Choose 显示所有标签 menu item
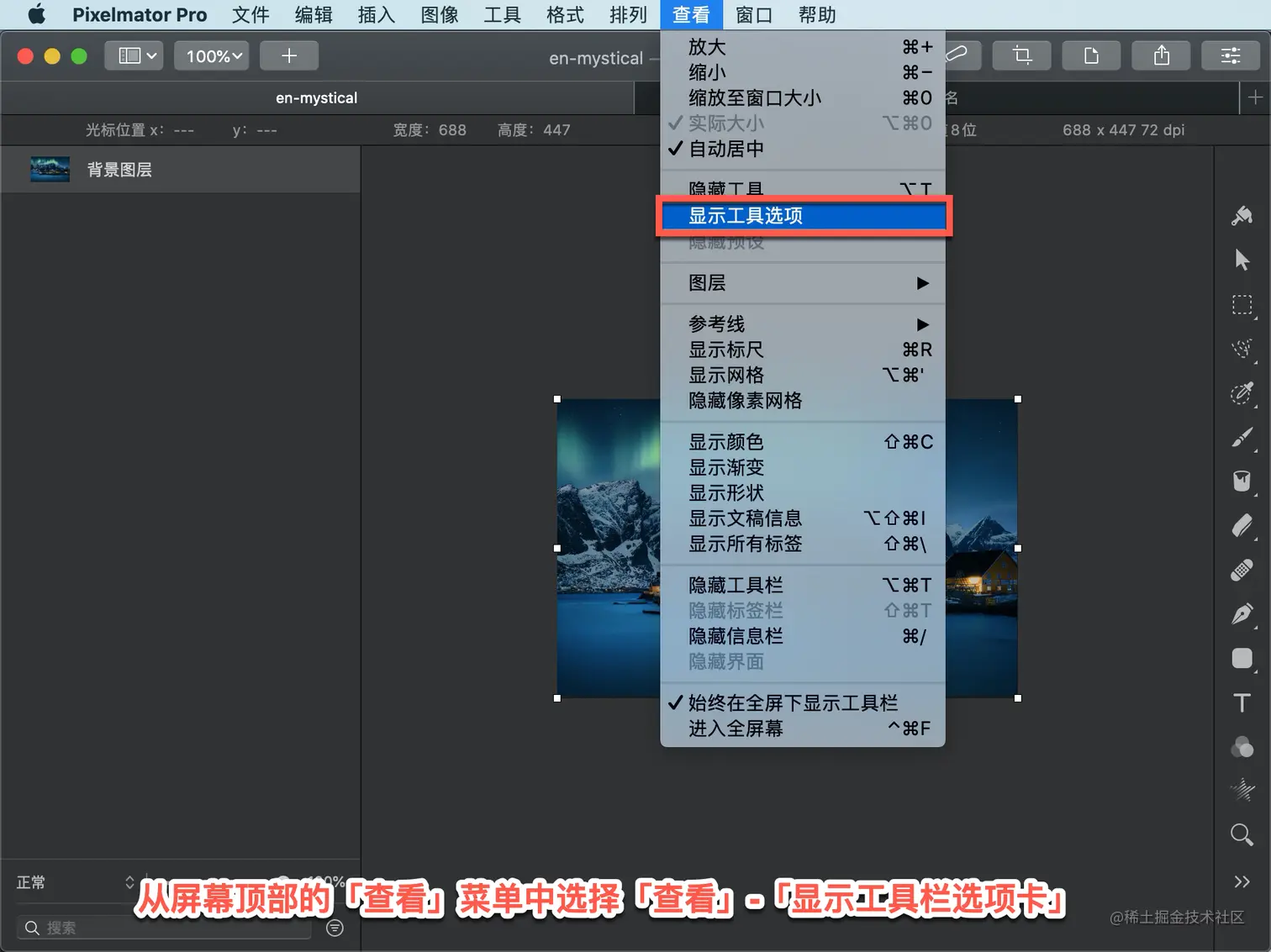The image size is (1271, 952). [x=802, y=544]
